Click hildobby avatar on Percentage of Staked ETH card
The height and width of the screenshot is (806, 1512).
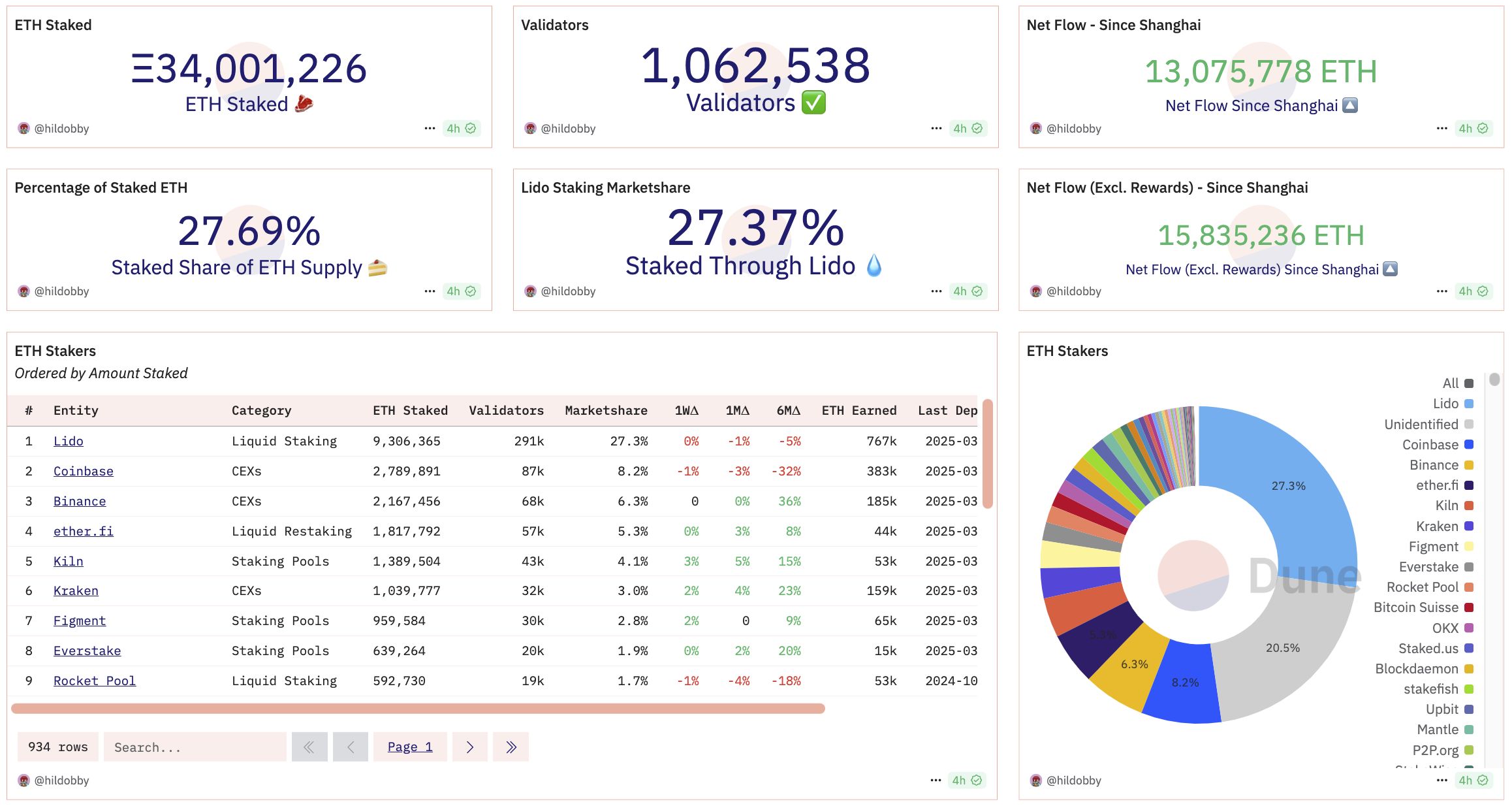(x=24, y=291)
